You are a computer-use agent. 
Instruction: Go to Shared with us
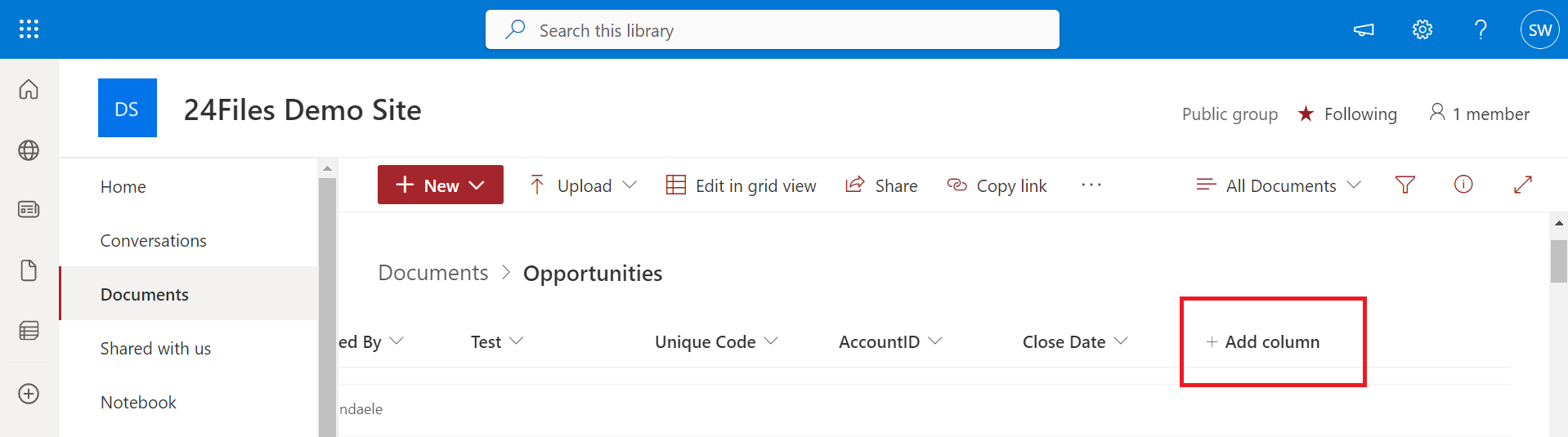[155, 349]
